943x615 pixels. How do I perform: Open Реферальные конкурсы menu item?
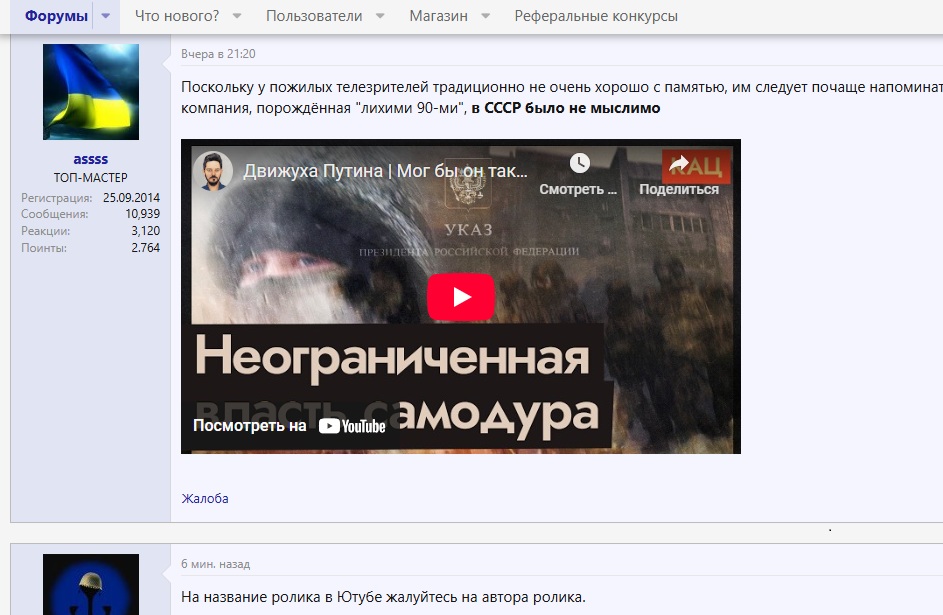point(596,16)
